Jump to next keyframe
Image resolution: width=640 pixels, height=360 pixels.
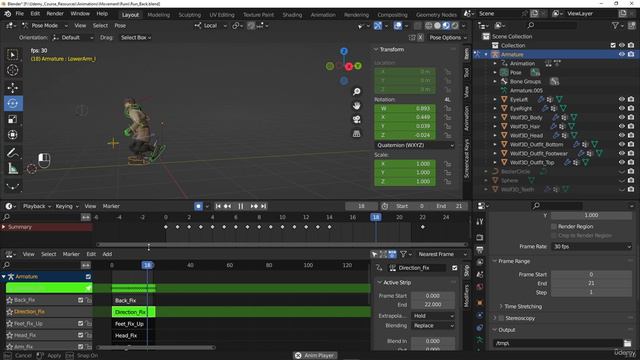pos(254,206)
